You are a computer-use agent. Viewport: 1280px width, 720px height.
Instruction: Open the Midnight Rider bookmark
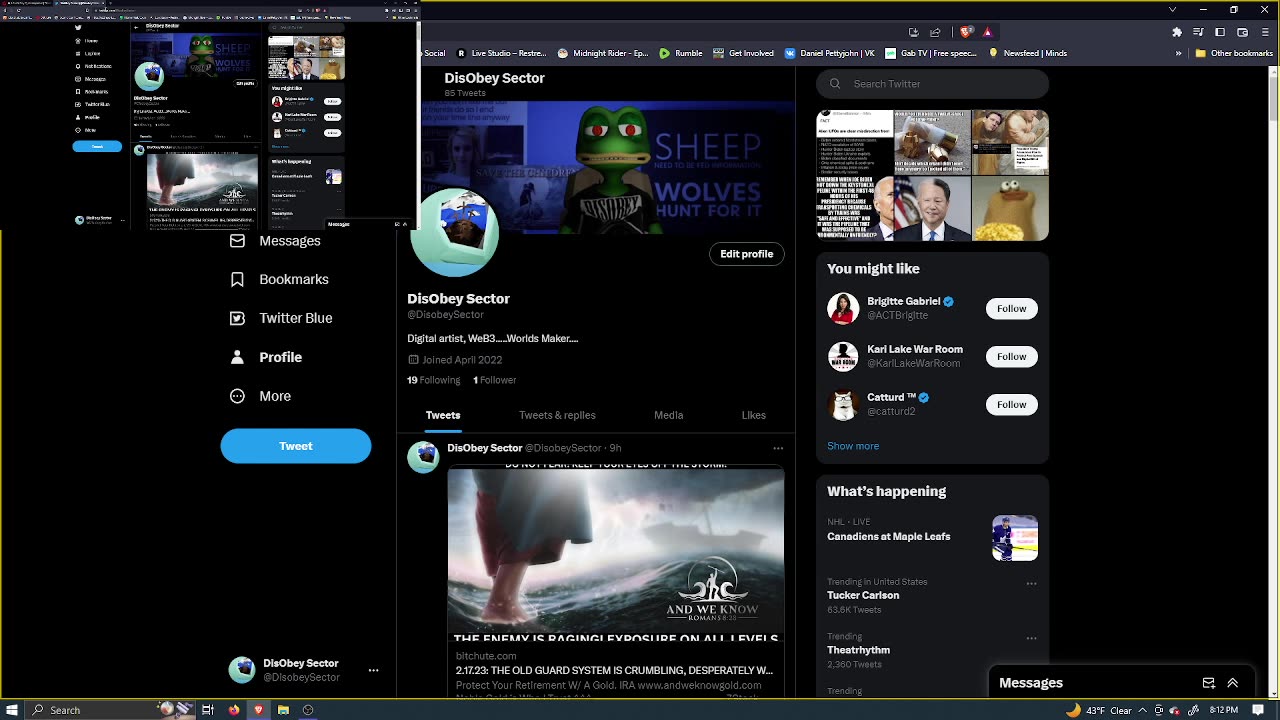[x=603, y=53]
